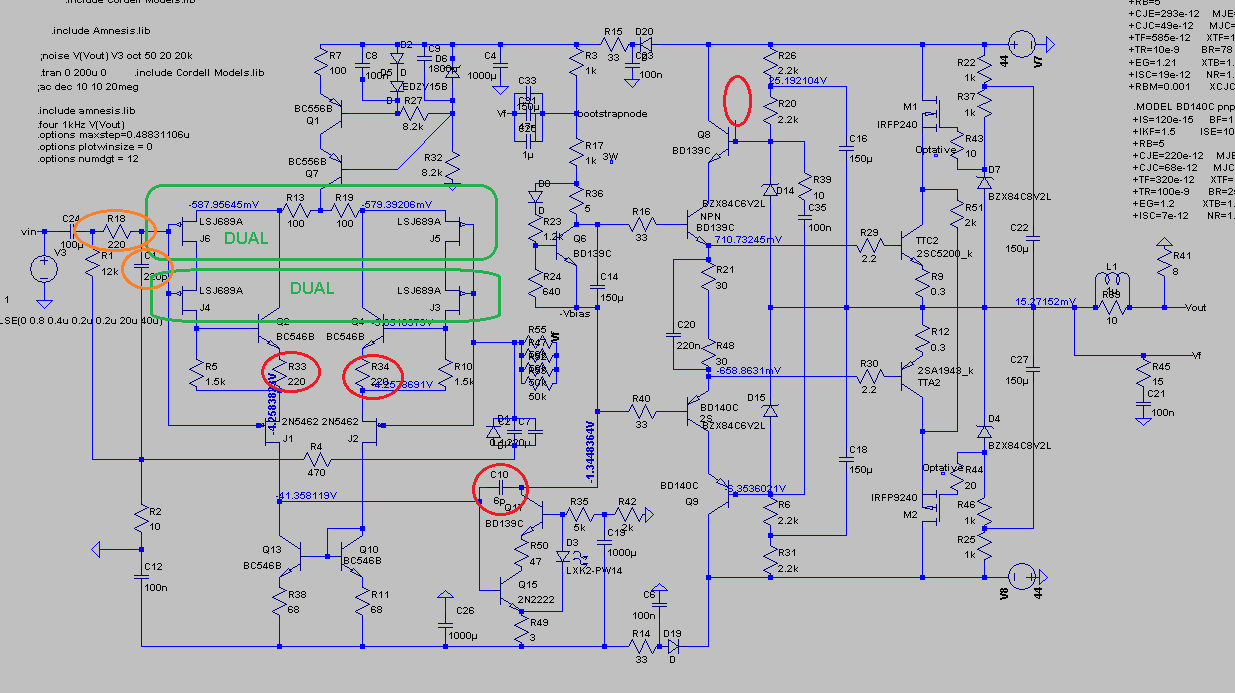Select transistor Q13 BC546B symbol

(290, 555)
